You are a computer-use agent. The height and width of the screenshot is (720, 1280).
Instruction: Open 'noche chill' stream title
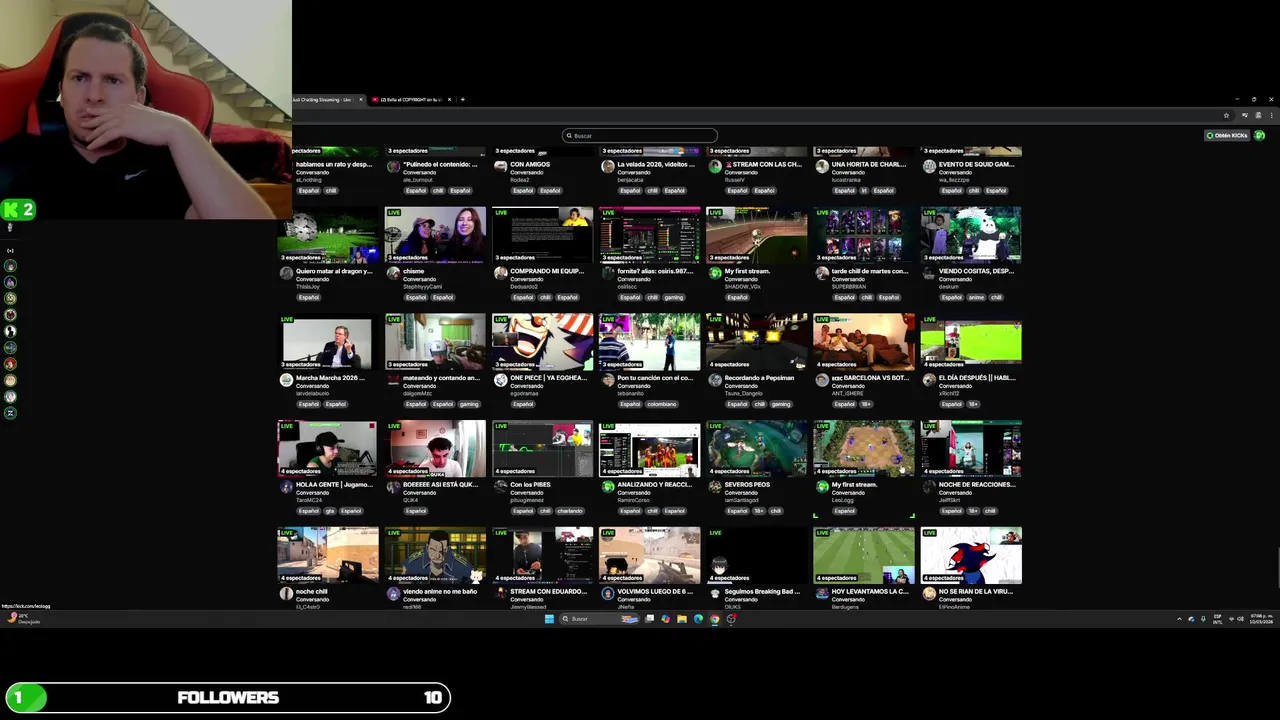pyautogui.click(x=311, y=592)
